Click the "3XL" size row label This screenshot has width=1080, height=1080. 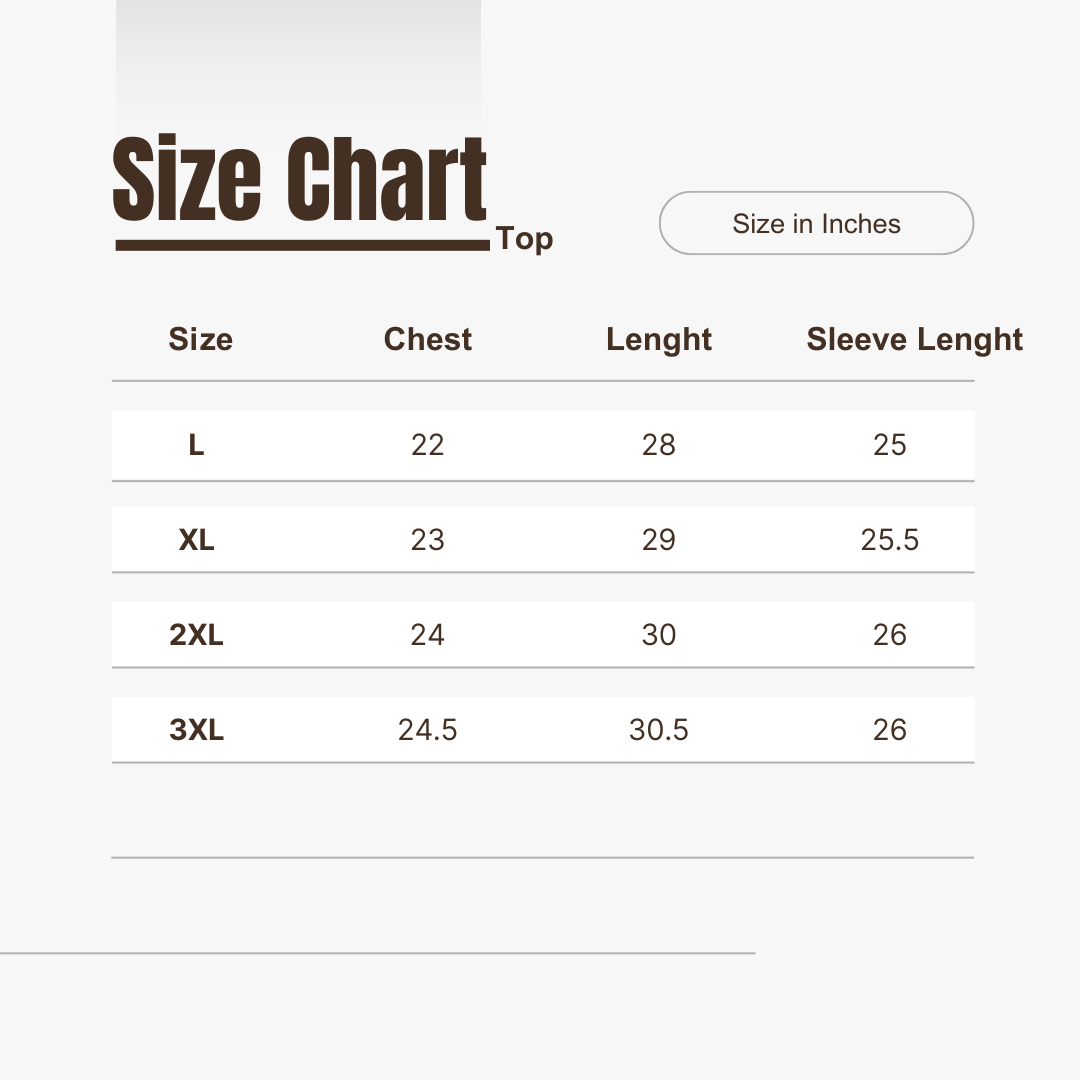click(196, 730)
